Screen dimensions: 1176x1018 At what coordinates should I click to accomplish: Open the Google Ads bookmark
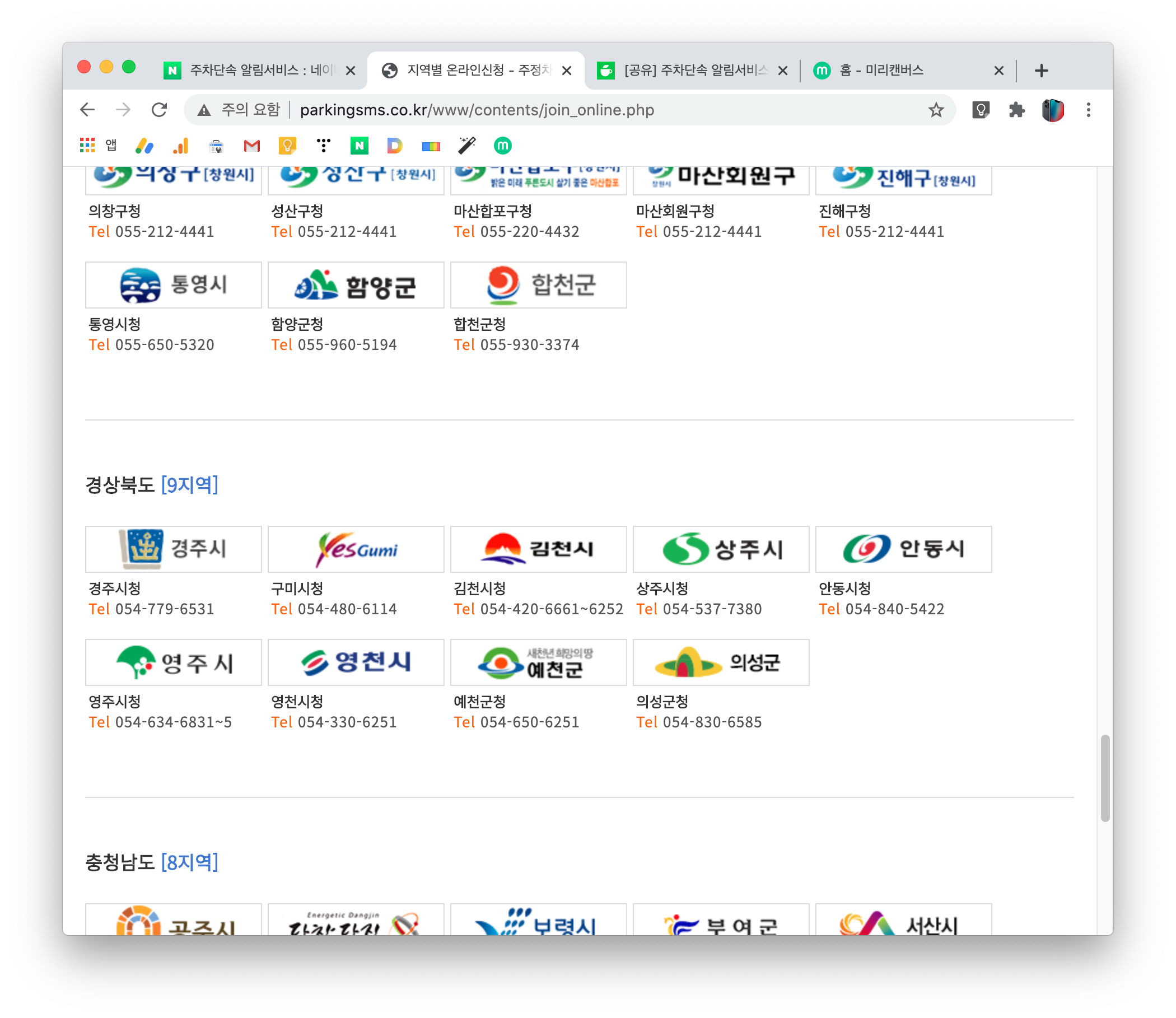(144, 146)
